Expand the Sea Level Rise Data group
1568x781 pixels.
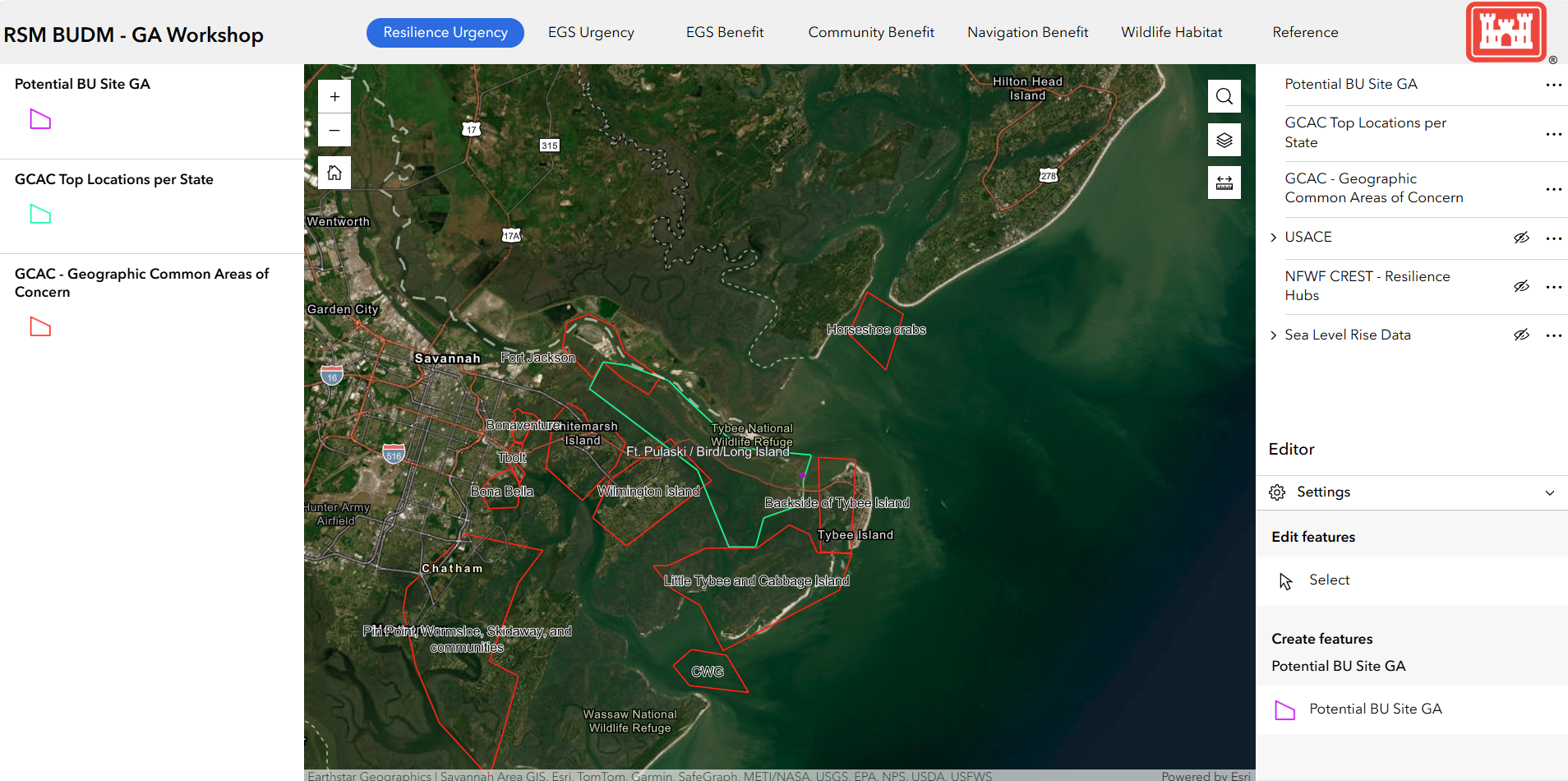point(1273,335)
